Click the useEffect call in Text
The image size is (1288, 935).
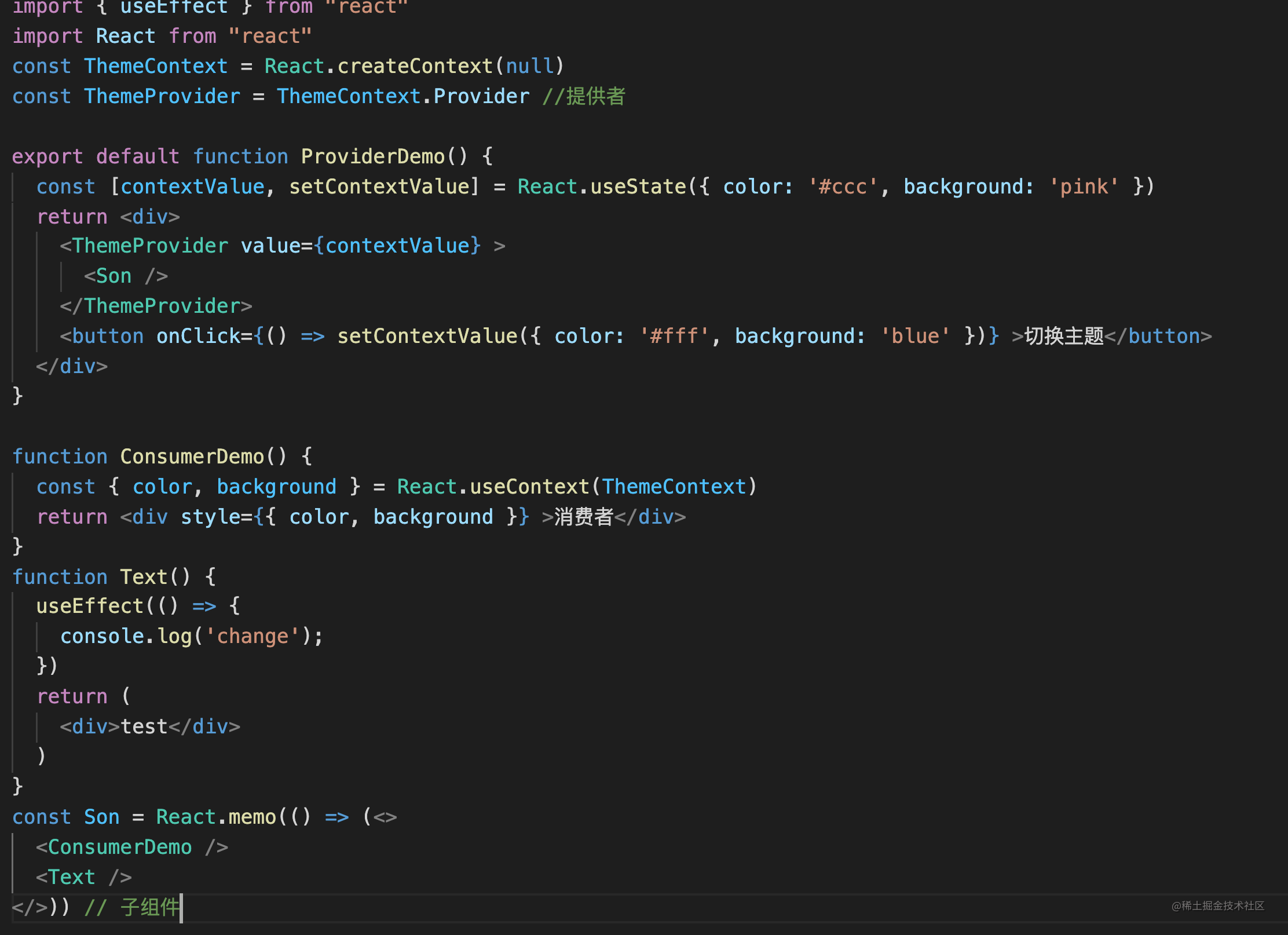point(89,606)
